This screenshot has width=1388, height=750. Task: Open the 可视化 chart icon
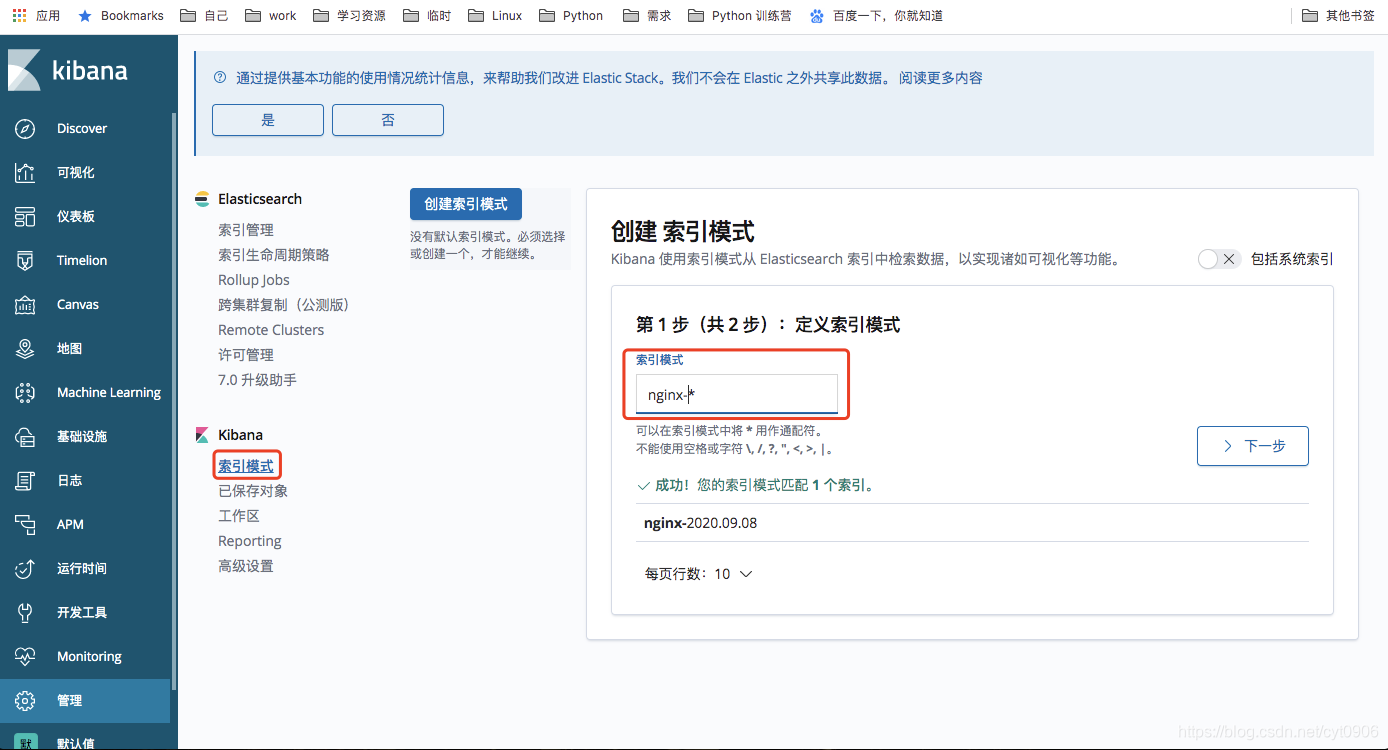(x=26, y=172)
